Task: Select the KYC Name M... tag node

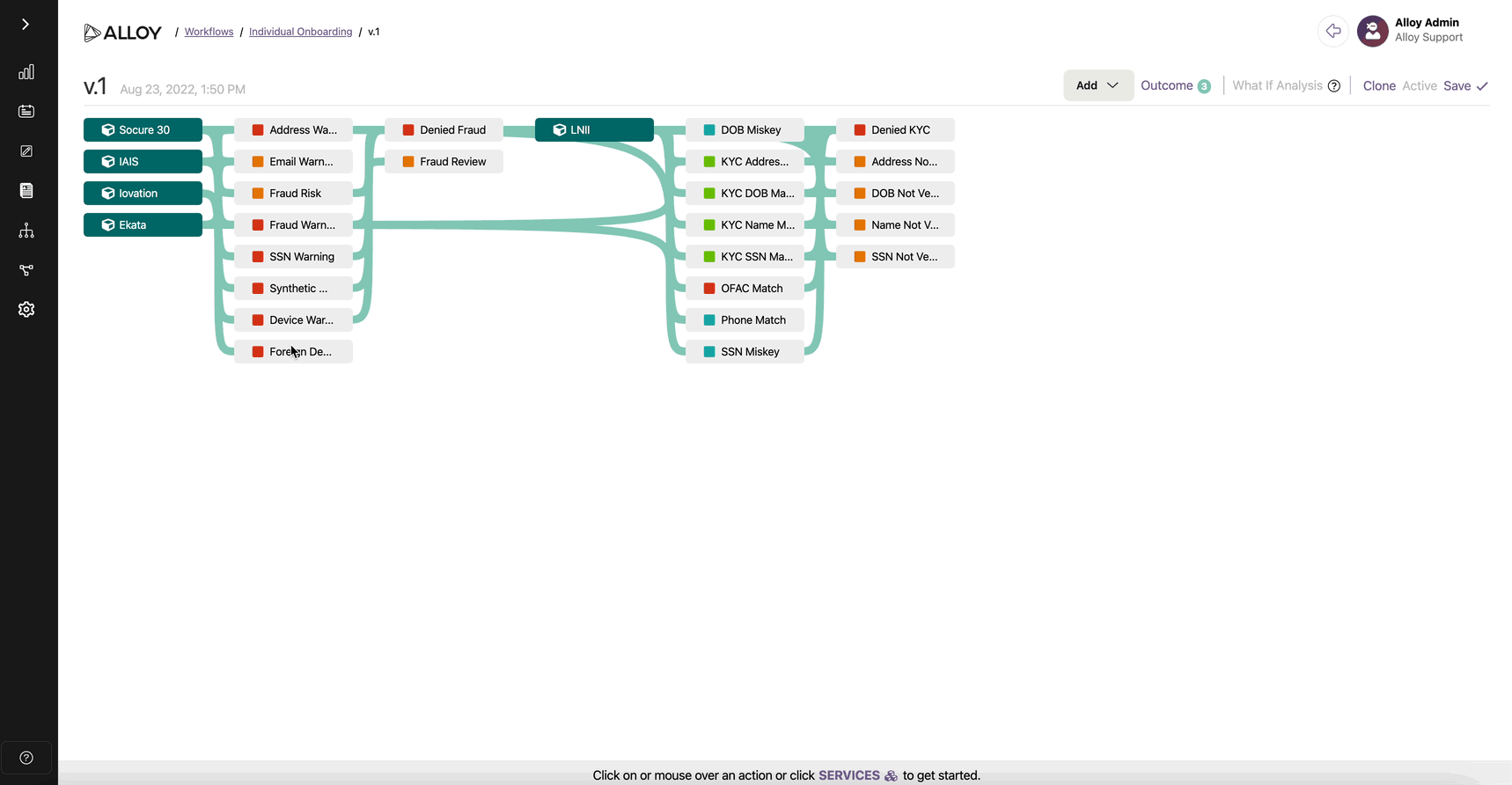Action: [x=745, y=224]
